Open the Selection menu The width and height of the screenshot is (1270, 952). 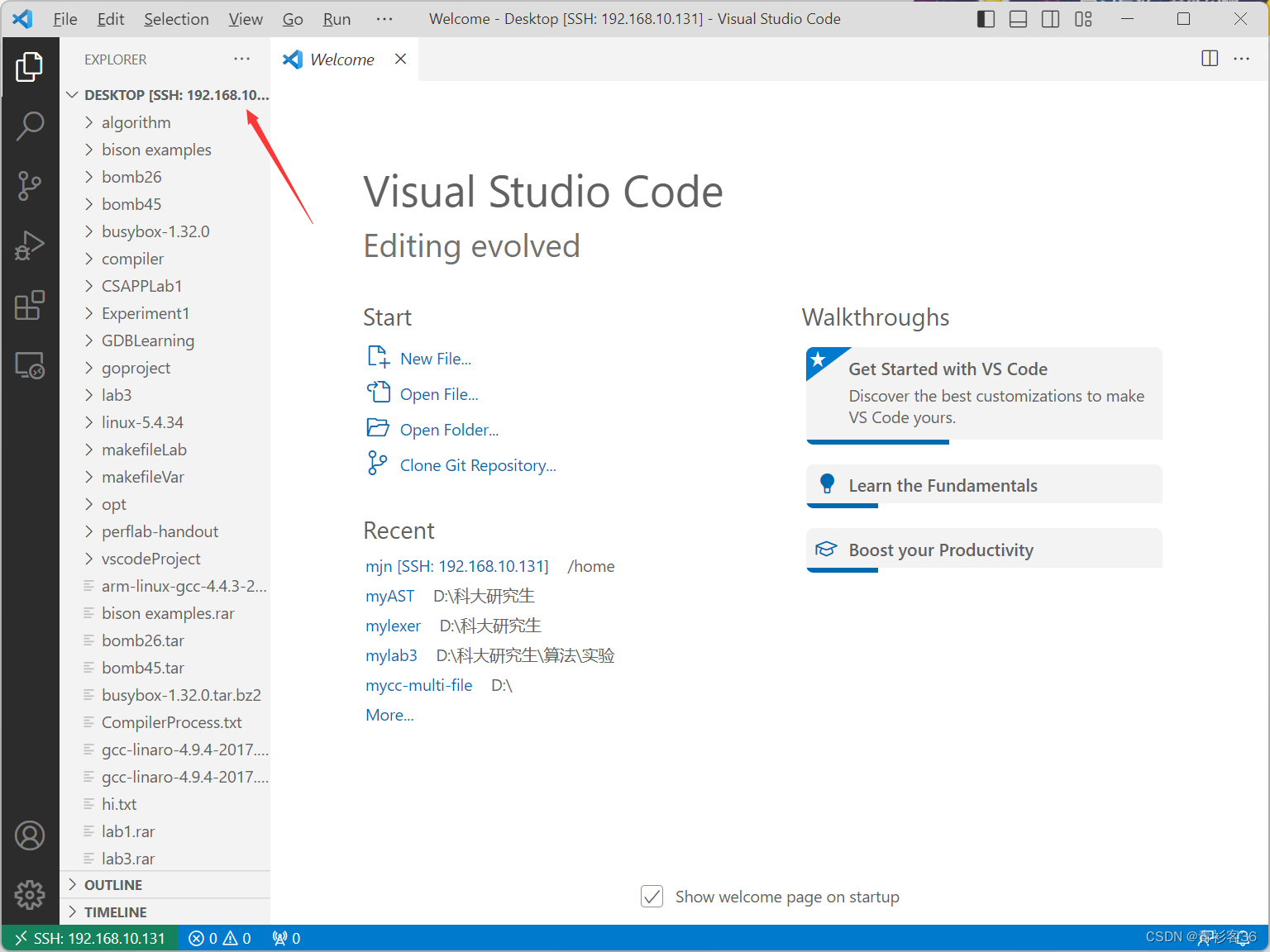click(x=176, y=19)
